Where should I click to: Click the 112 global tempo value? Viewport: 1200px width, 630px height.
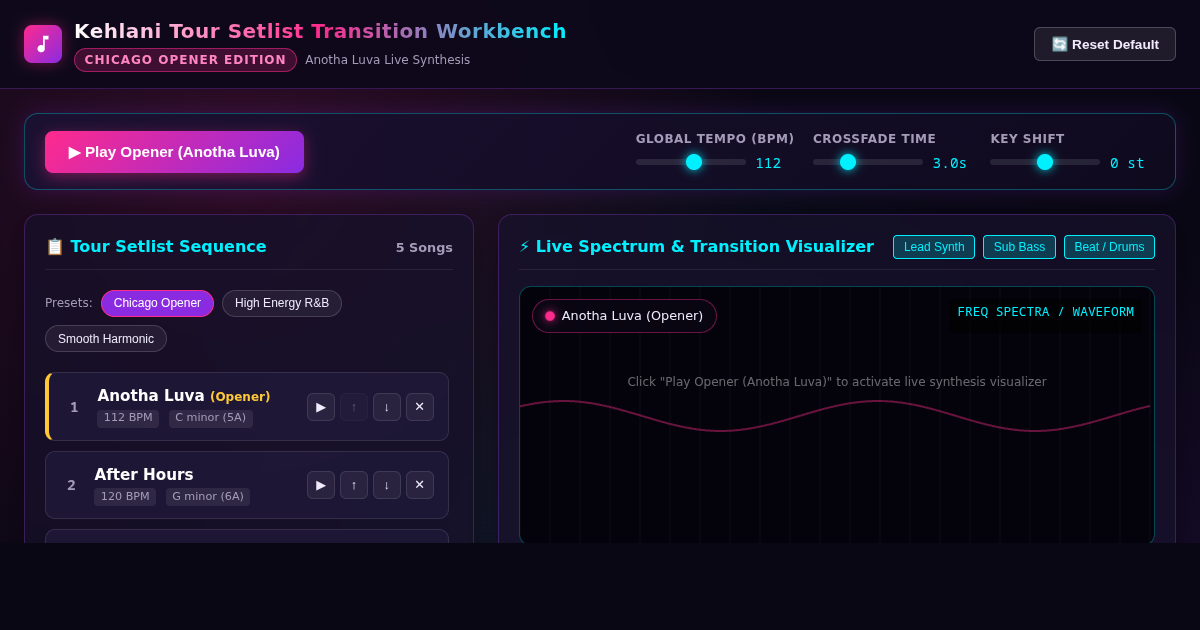coord(768,163)
